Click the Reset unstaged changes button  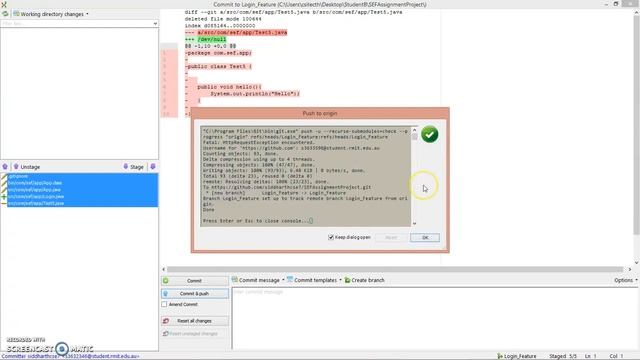tap(195, 333)
